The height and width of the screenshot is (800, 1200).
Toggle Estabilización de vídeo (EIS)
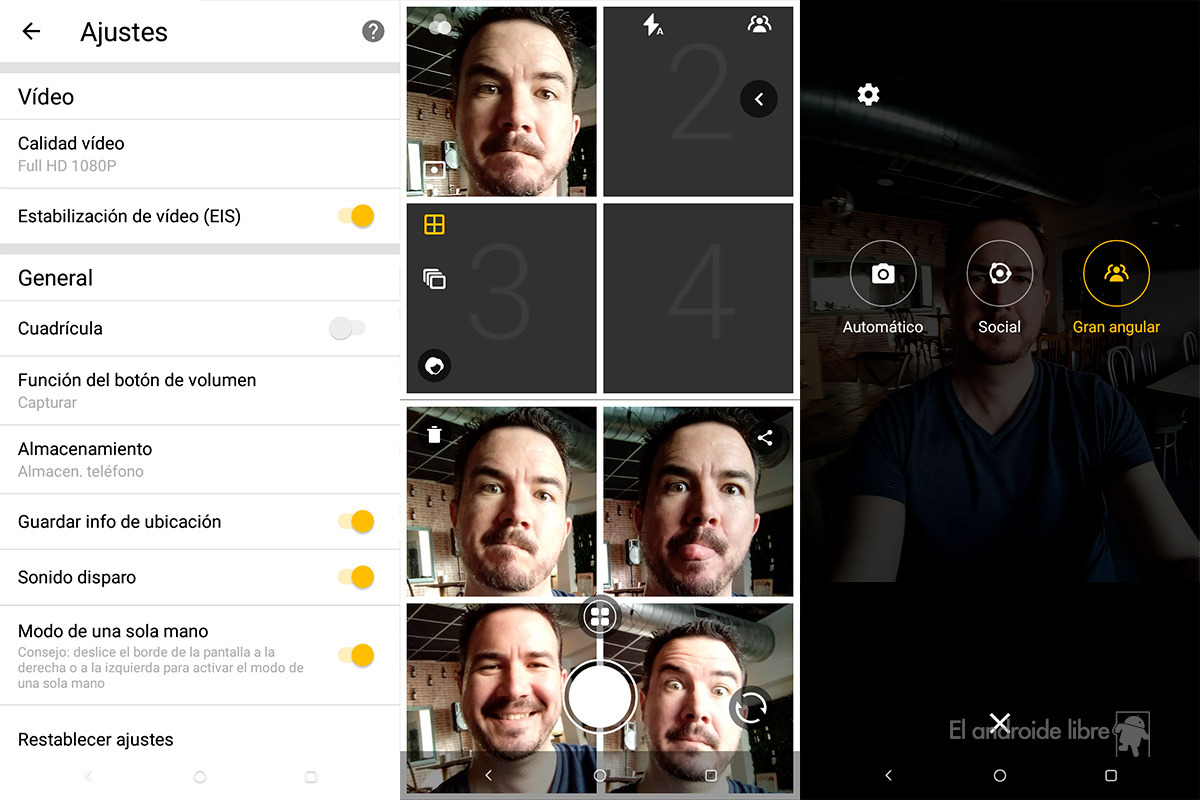(355, 216)
